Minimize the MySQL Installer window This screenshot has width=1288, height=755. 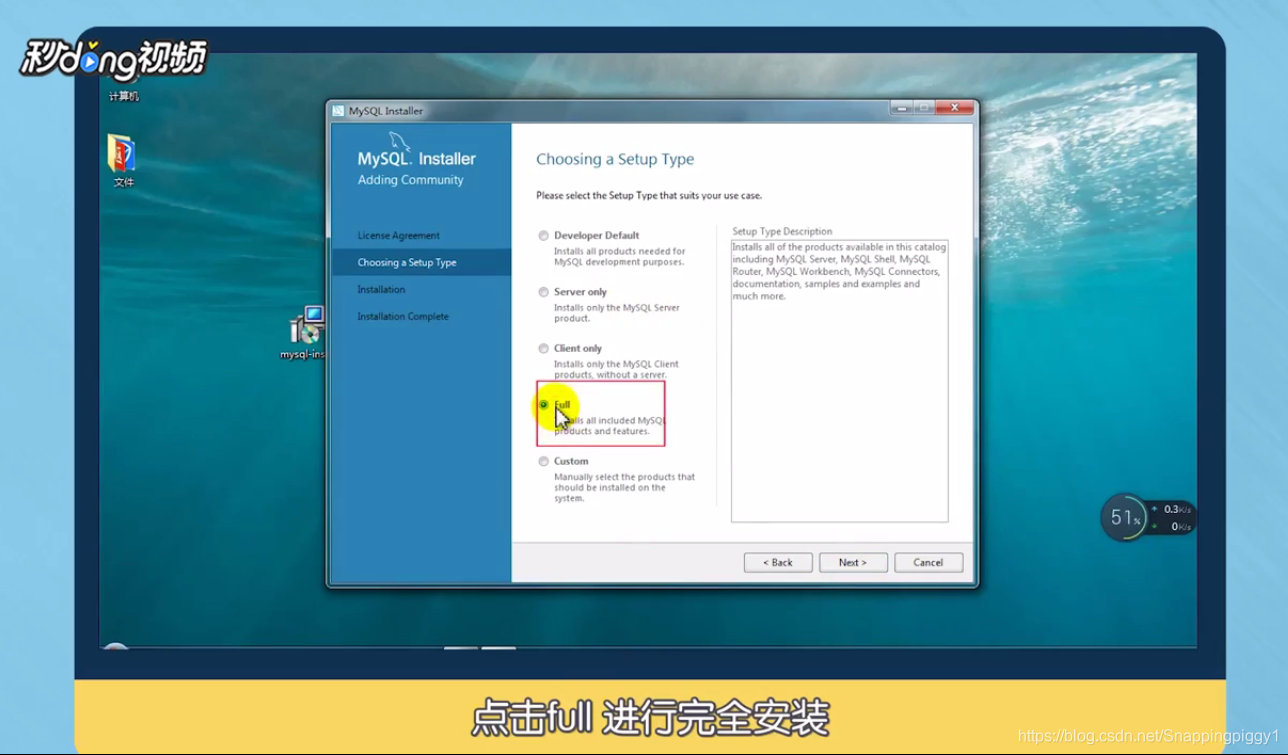click(902, 108)
